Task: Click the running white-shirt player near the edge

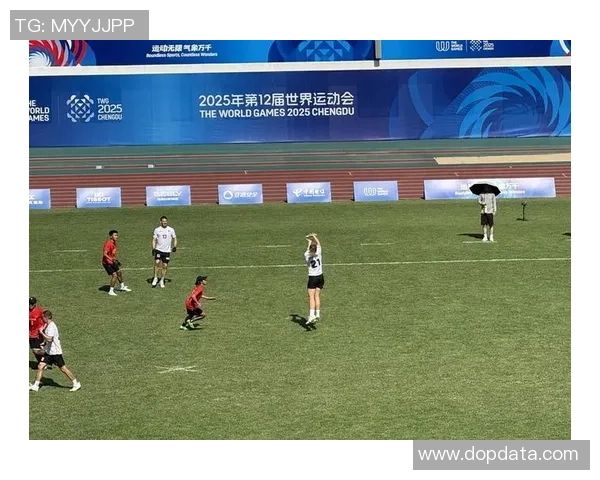Action: pos(54,351)
